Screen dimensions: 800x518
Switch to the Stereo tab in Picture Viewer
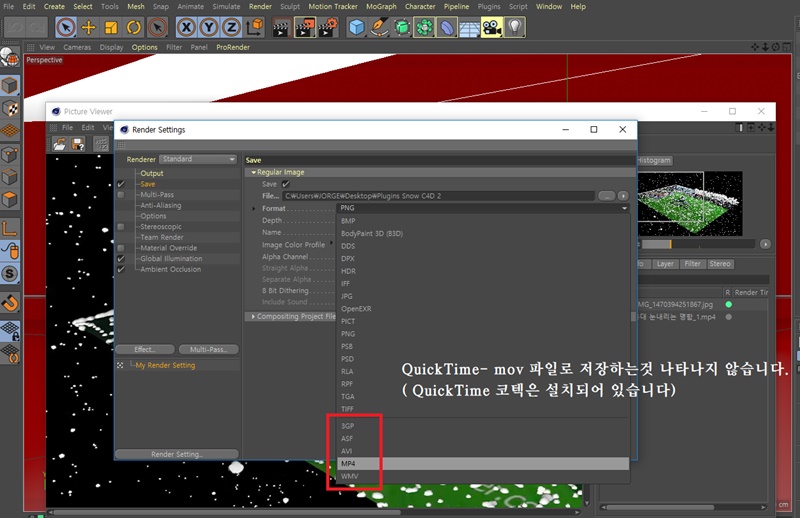[x=720, y=264]
